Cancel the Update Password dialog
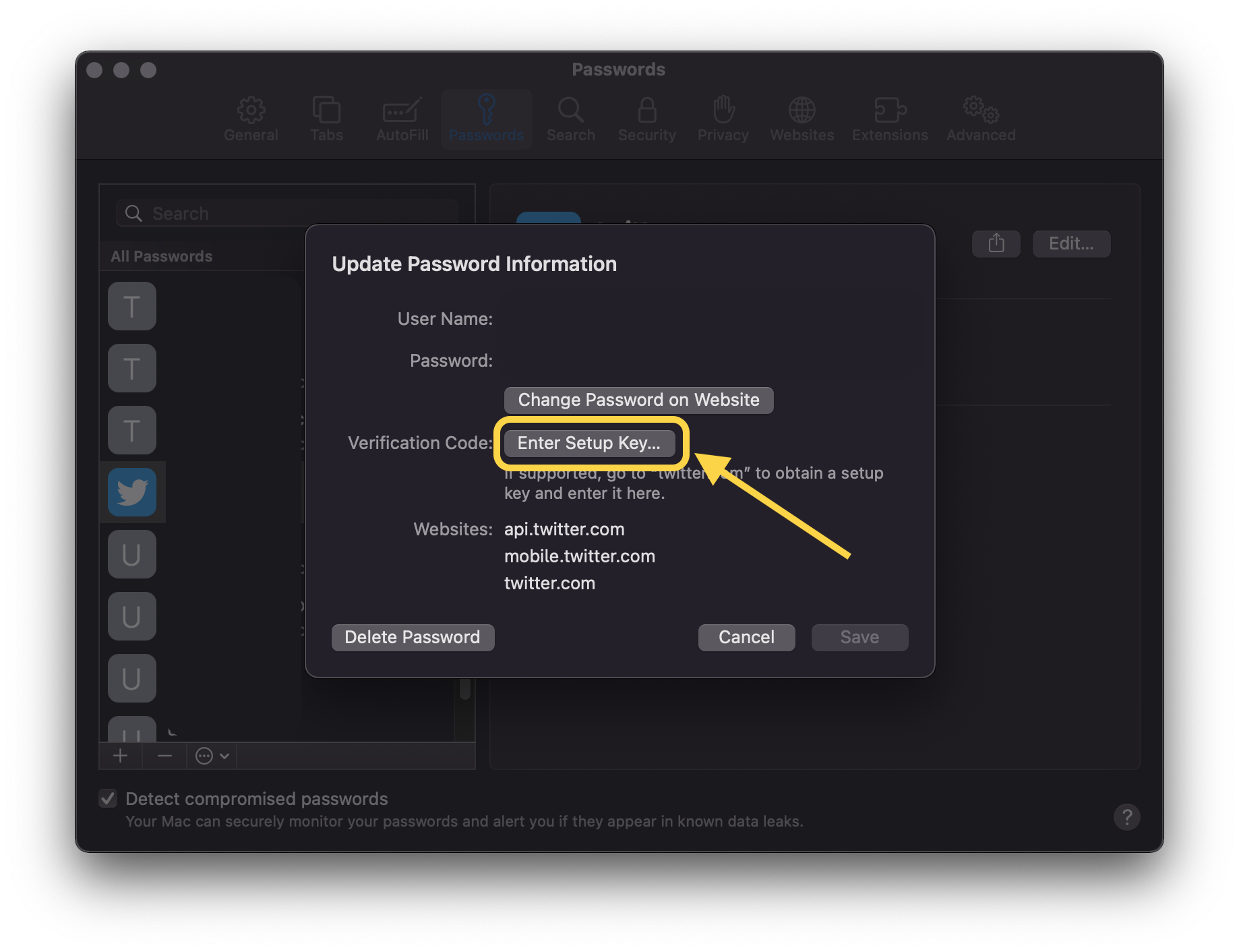The width and height of the screenshot is (1239, 952). tap(746, 637)
